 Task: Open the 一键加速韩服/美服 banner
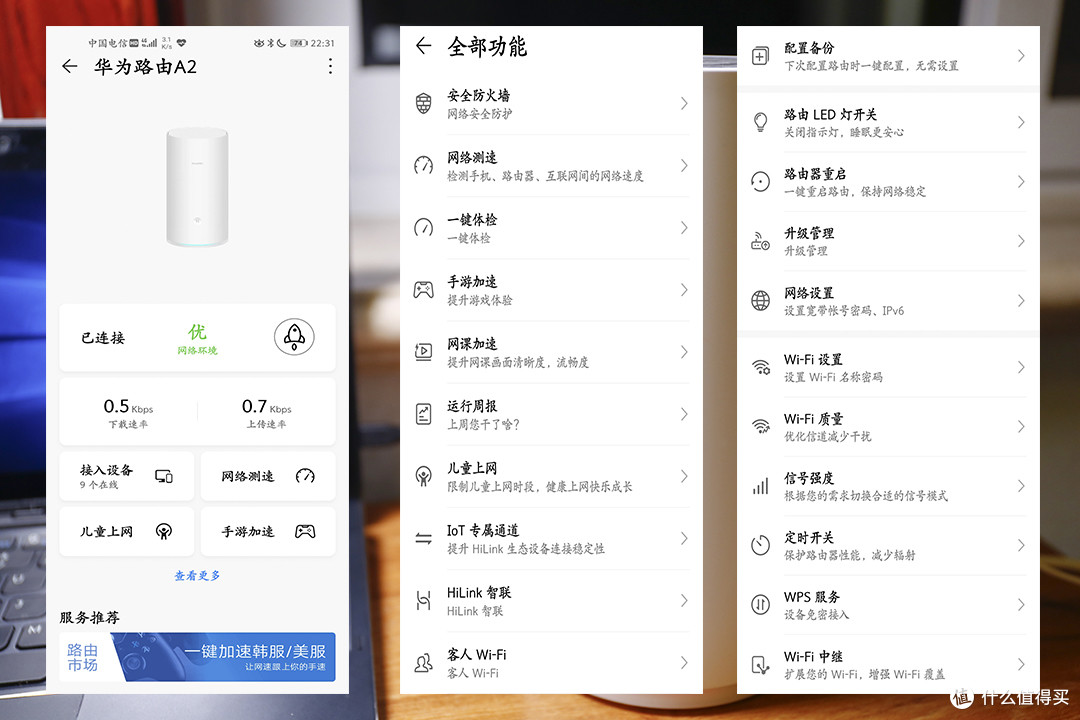coord(198,657)
